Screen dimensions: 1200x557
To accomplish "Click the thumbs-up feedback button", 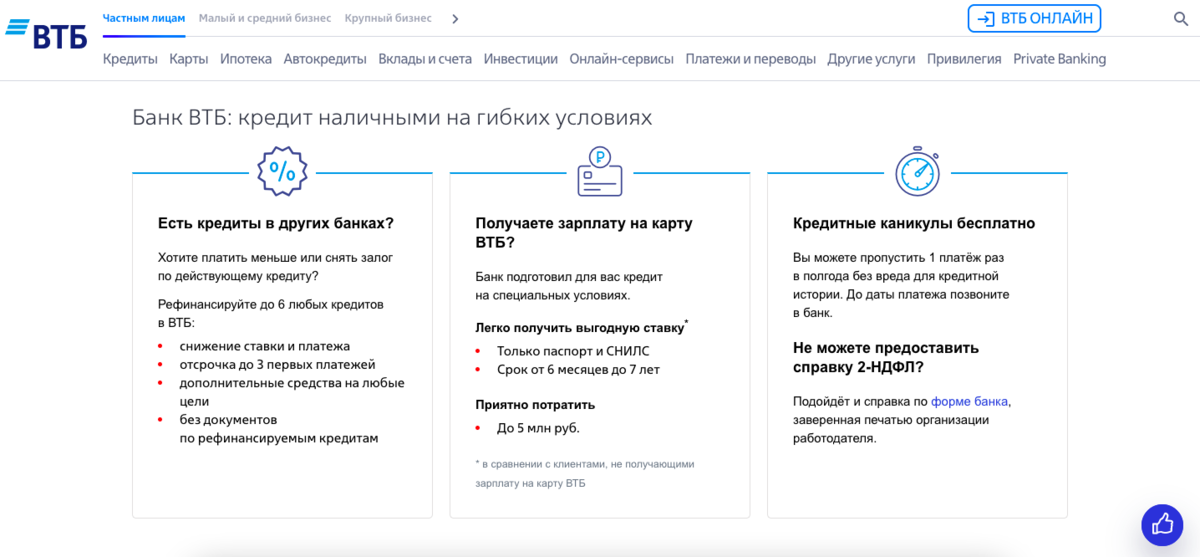I will (1162, 524).
